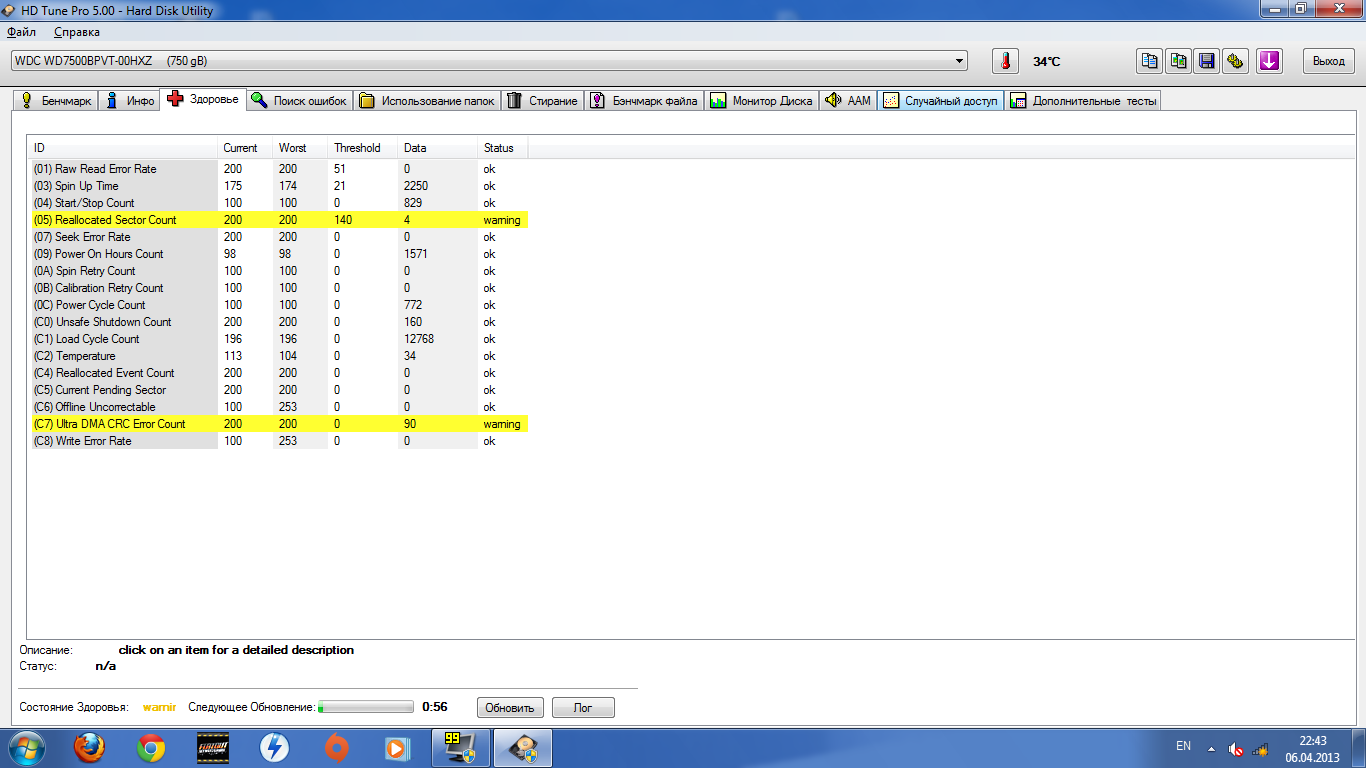Go to the Стирание tab
Screen dimensions: 1366x768
[x=542, y=101]
